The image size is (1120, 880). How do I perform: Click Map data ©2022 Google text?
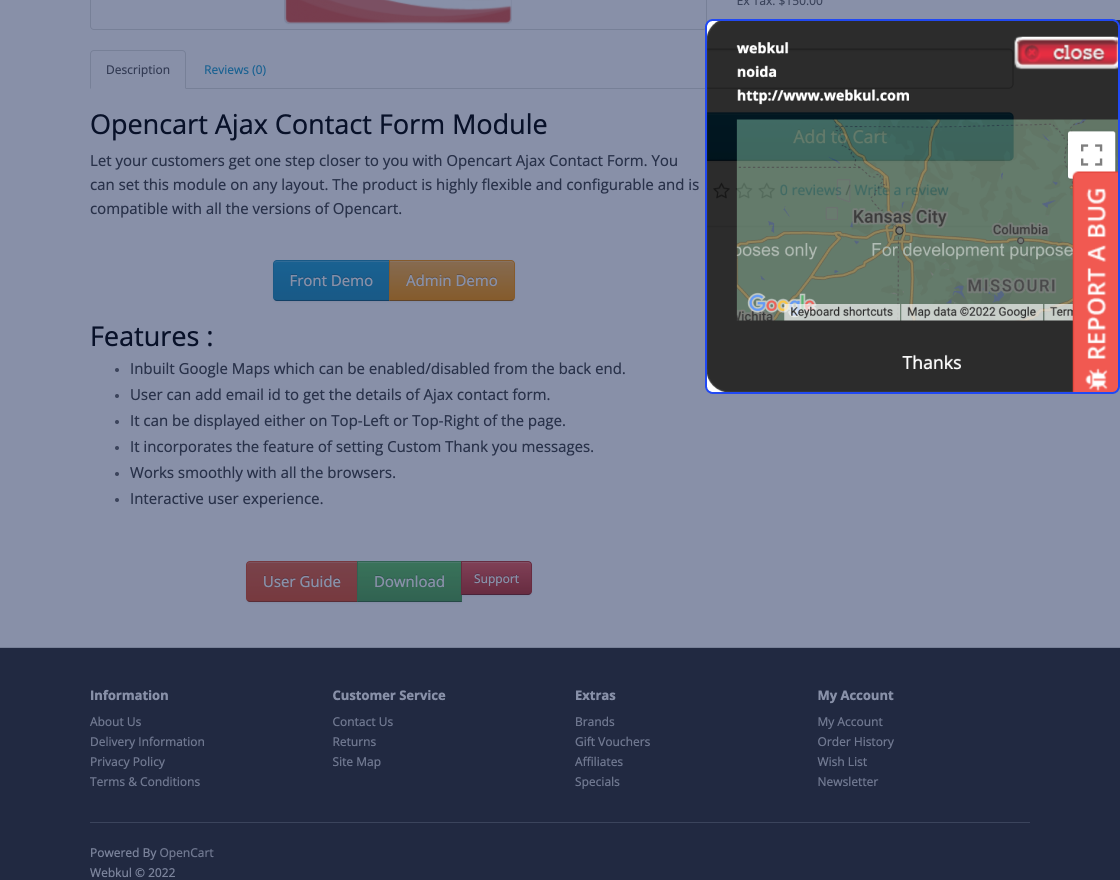pyautogui.click(x=971, y=312)
